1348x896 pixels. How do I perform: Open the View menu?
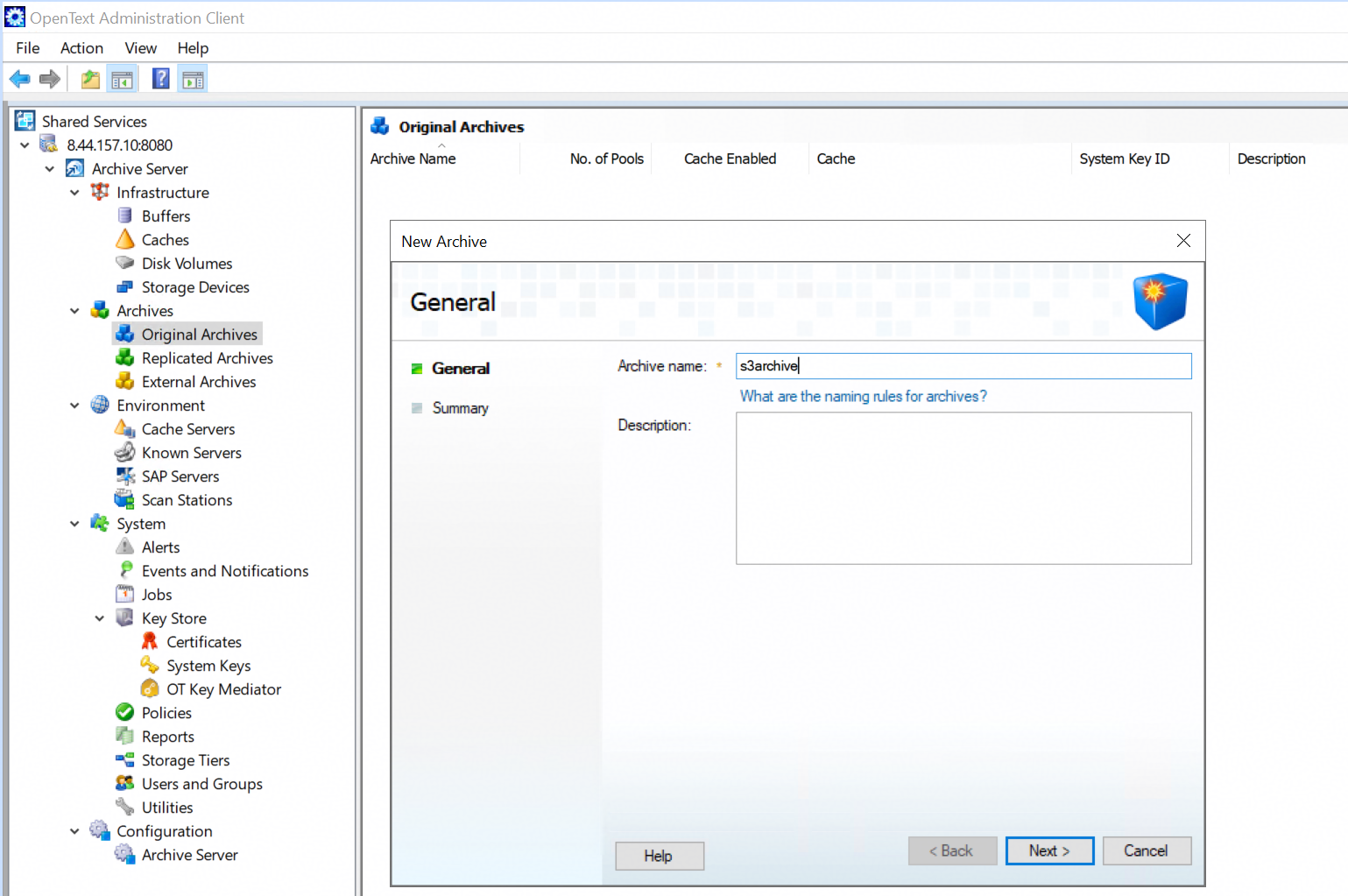[x=141, y=48]
